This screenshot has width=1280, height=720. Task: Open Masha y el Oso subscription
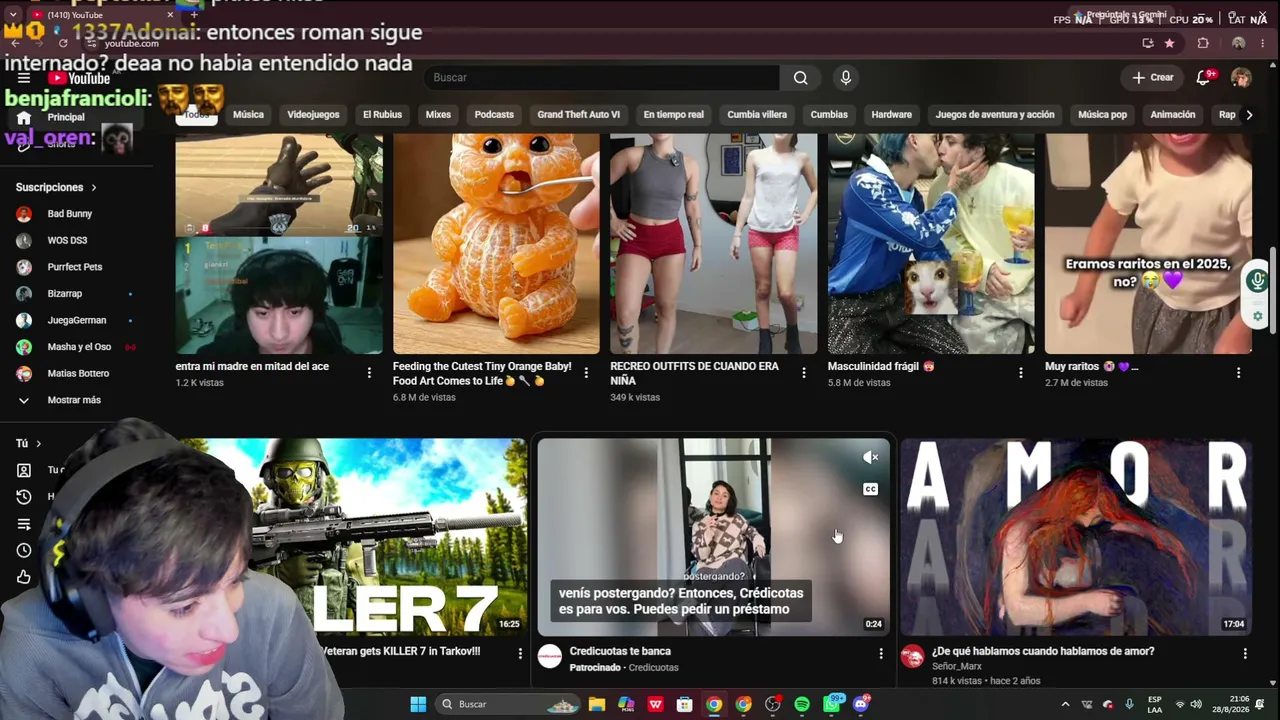click(x=79, y=347)
